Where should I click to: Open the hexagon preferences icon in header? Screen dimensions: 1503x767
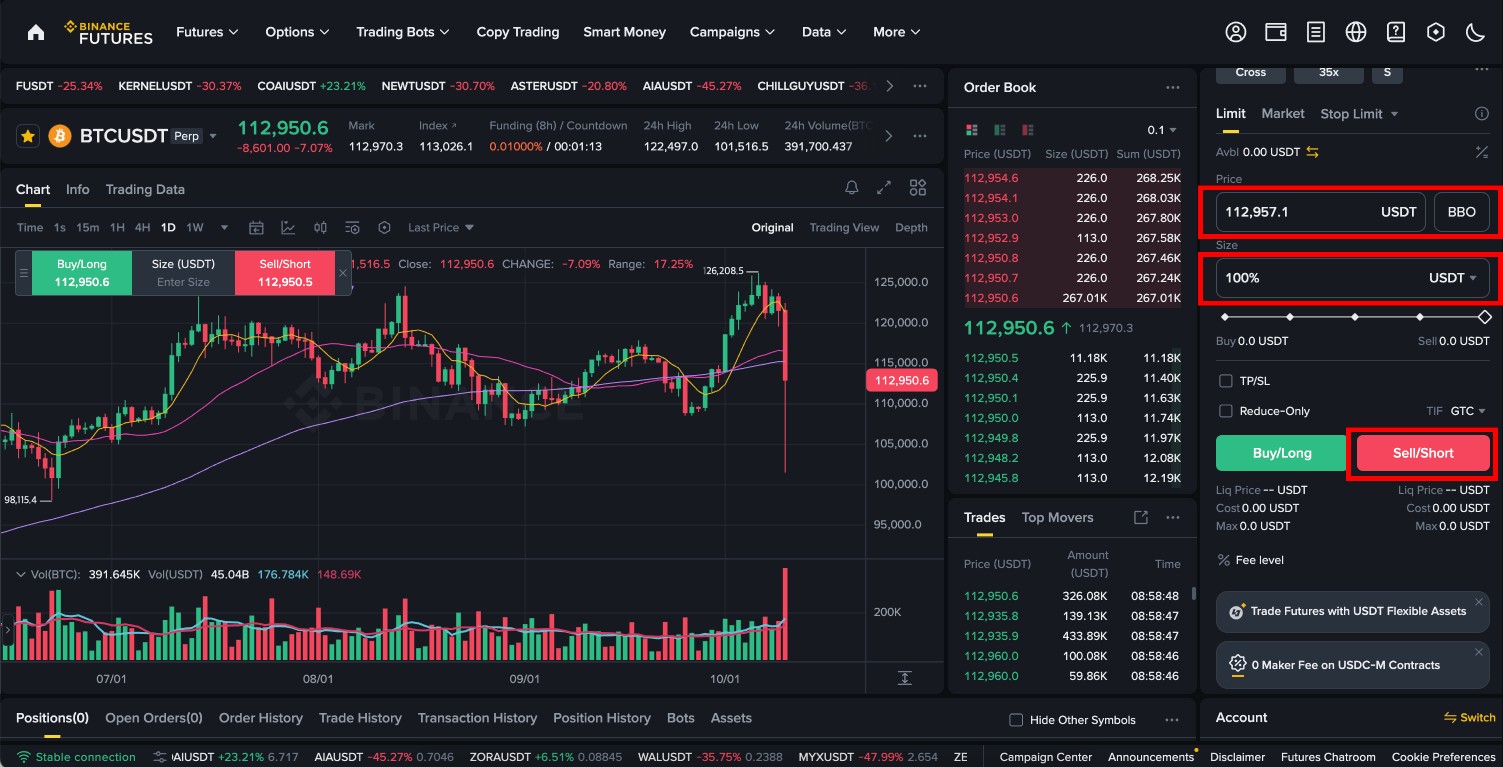tap(1436, 32)
